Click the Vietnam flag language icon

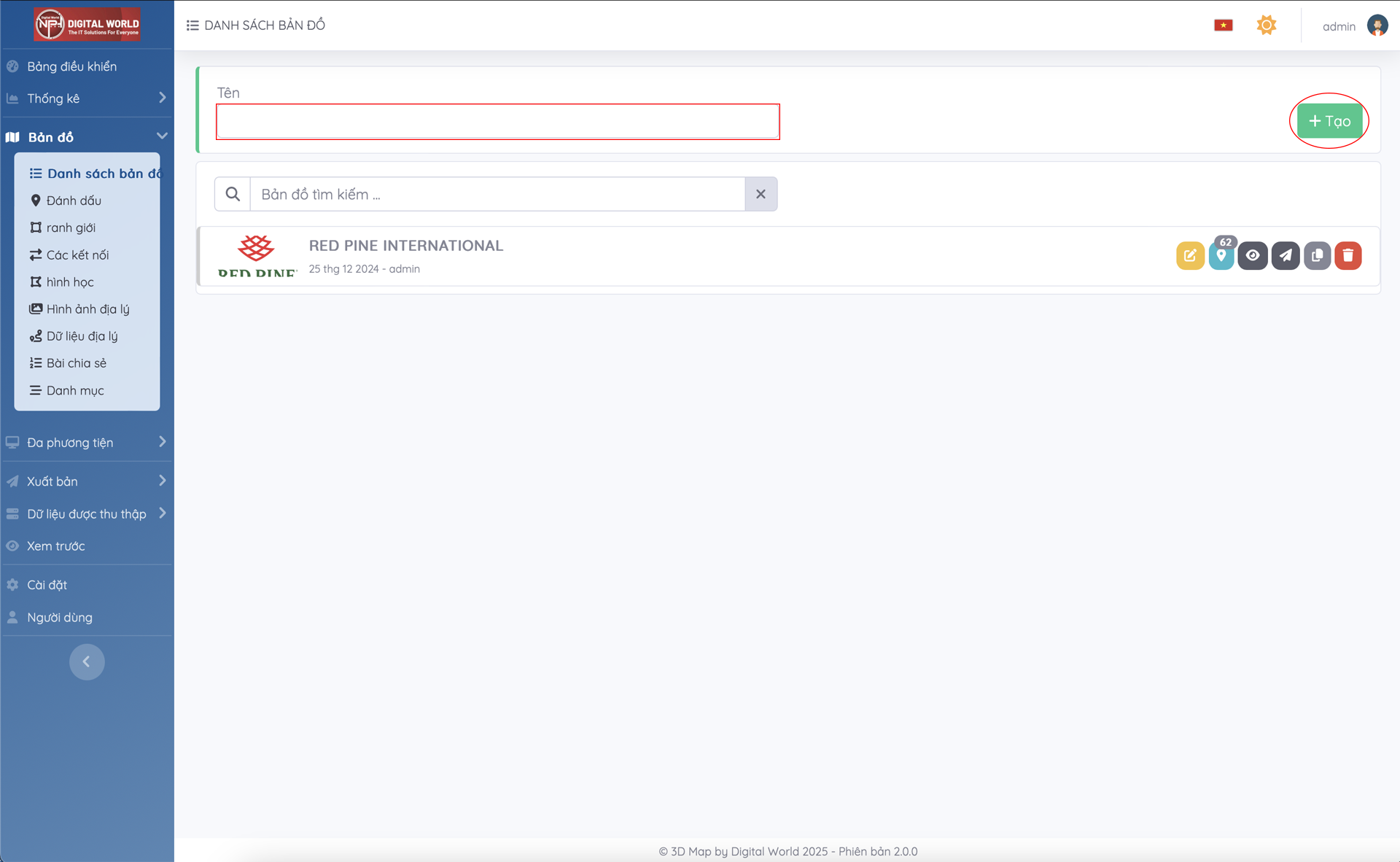point(1223,26)
